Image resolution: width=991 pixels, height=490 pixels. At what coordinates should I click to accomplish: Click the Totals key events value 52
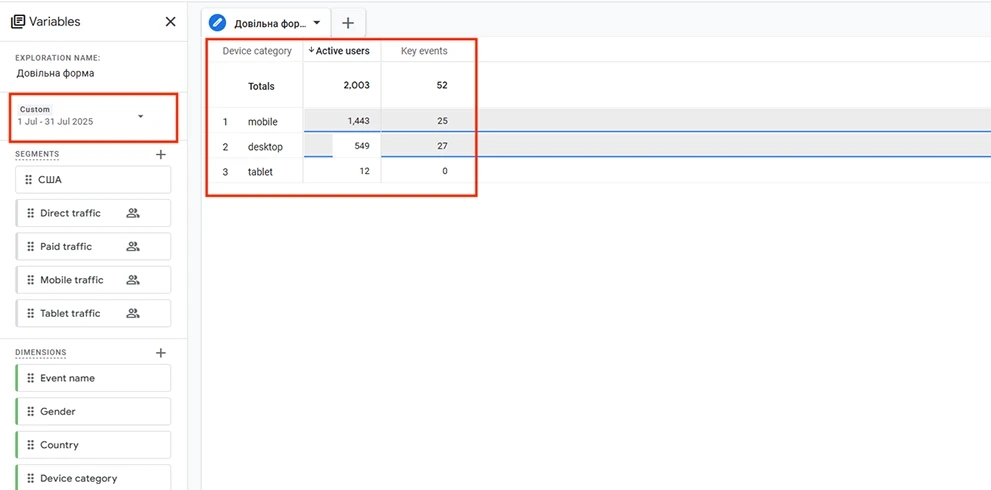[x=442, y=85]
